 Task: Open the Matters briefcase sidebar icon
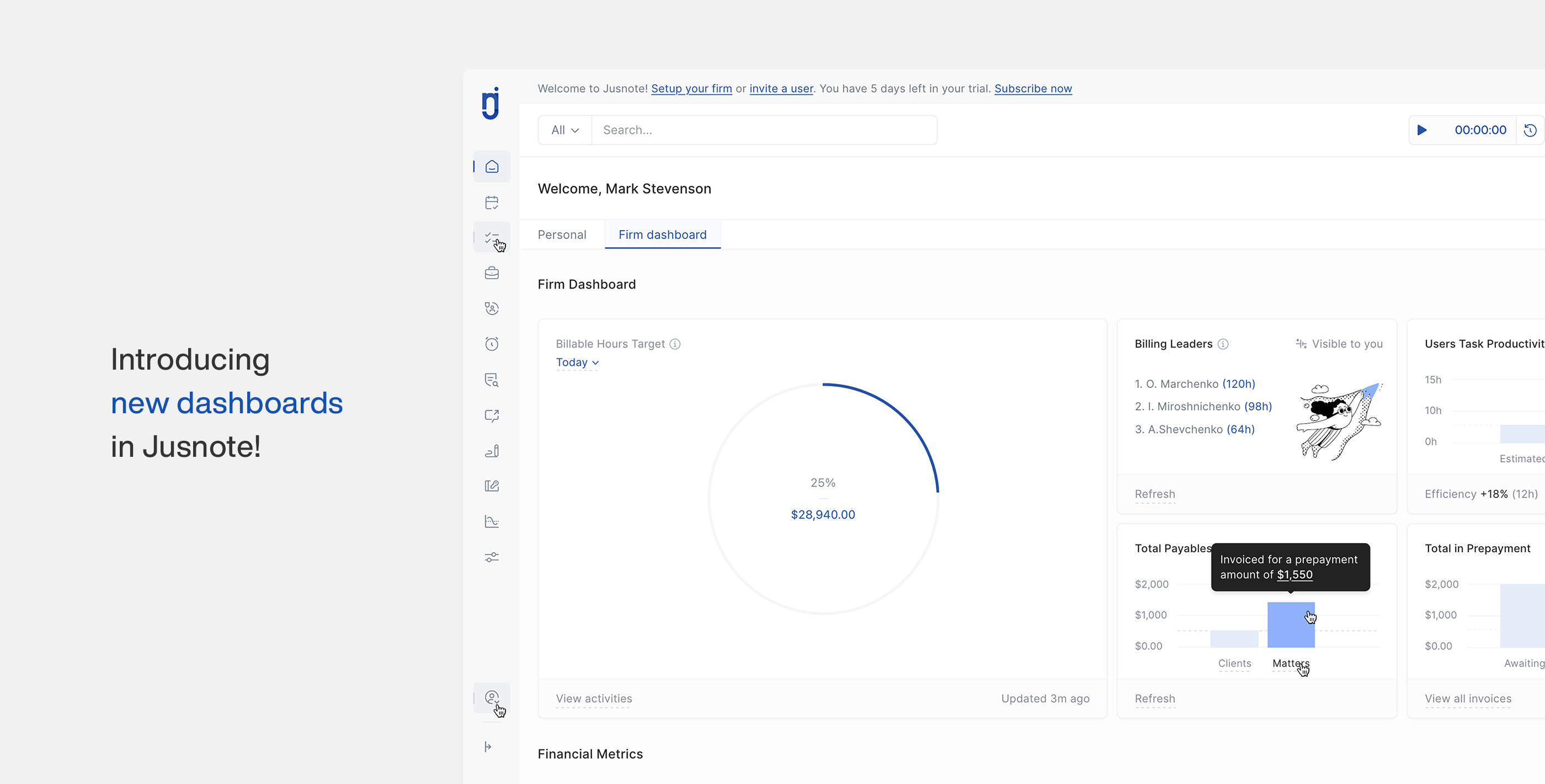click(492, 273)
